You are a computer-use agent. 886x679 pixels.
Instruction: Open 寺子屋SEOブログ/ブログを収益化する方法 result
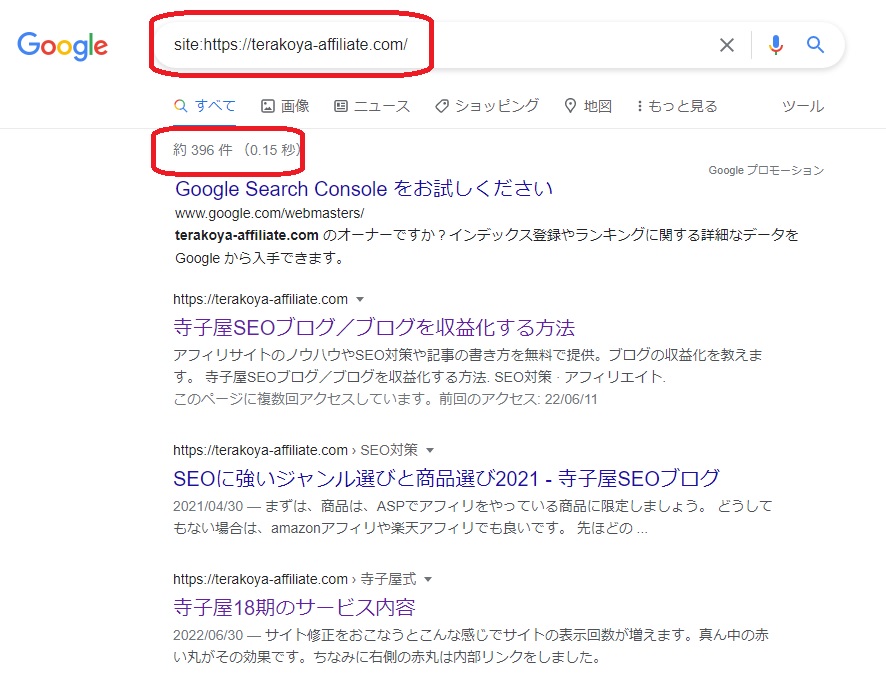[374, 328]
